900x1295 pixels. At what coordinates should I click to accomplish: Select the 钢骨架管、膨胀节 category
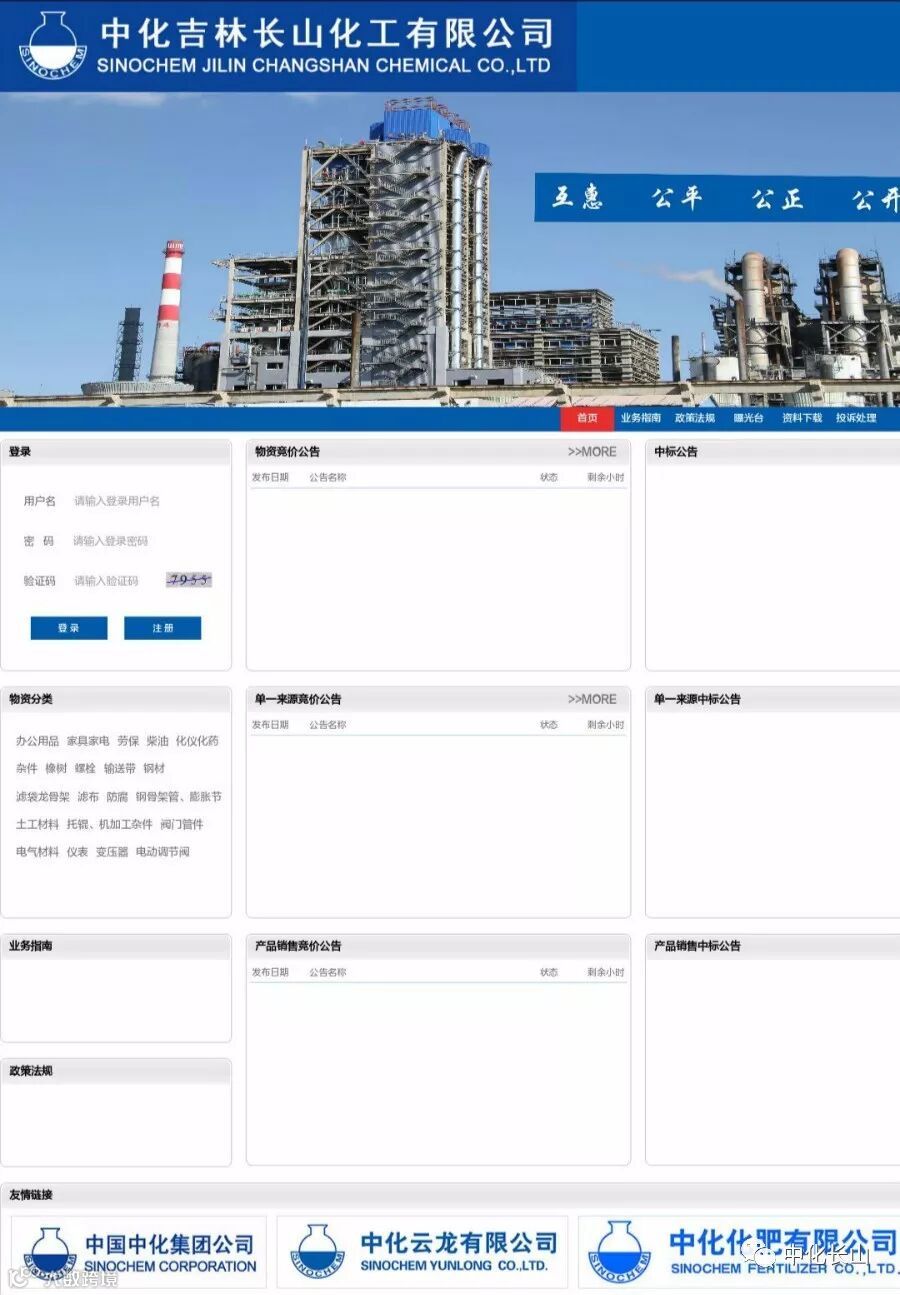[179, 797]
